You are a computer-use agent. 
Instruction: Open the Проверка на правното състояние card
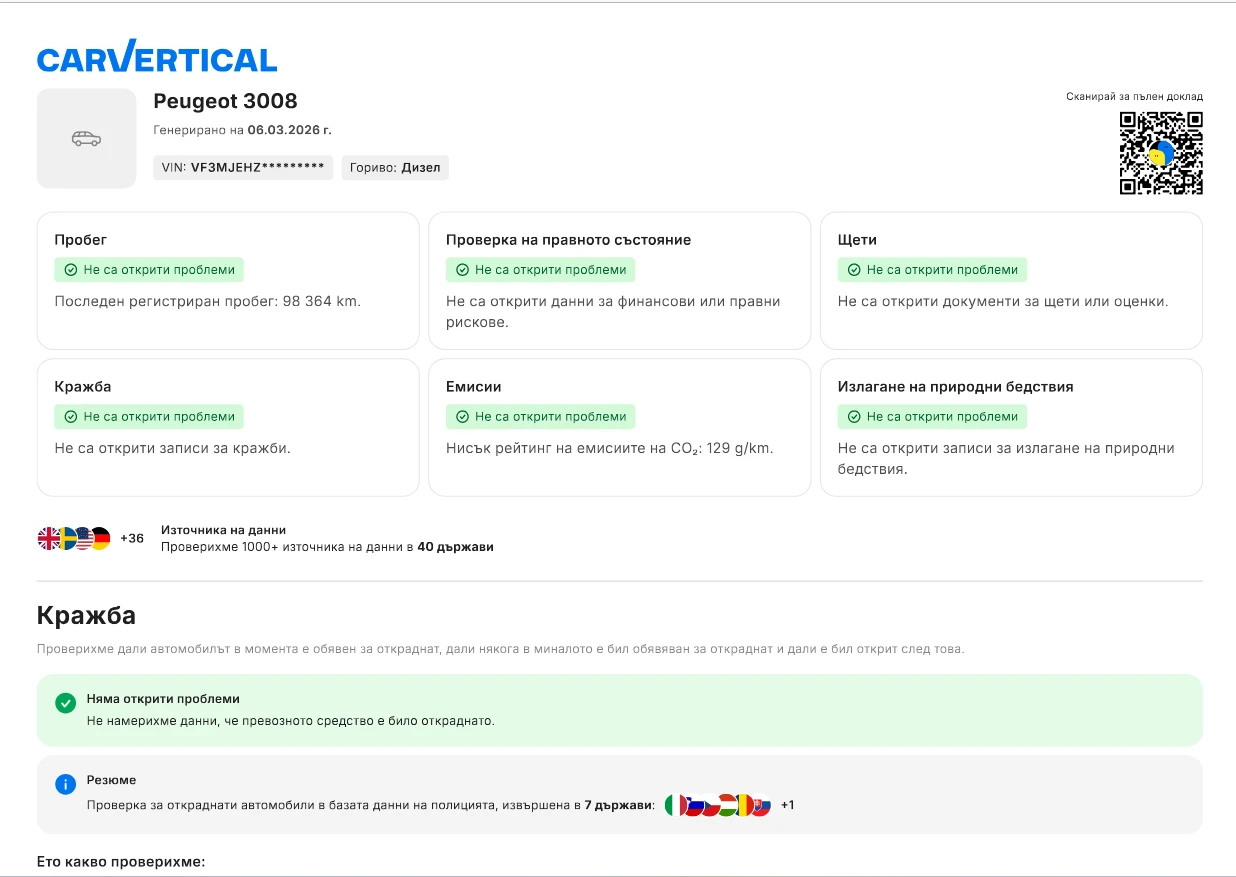pos(619,280)
